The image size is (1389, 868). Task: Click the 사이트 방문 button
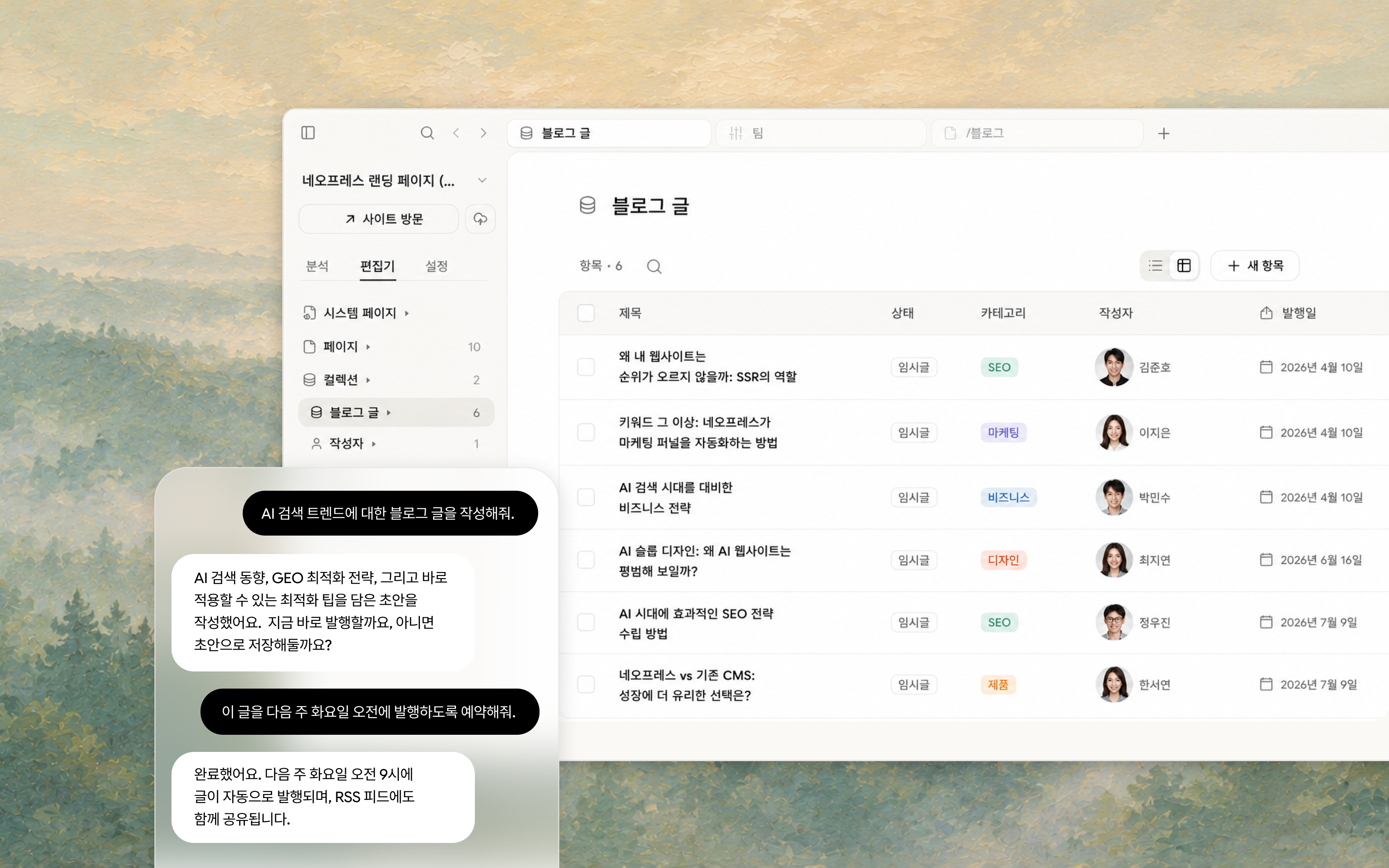[x=379, y=219]
